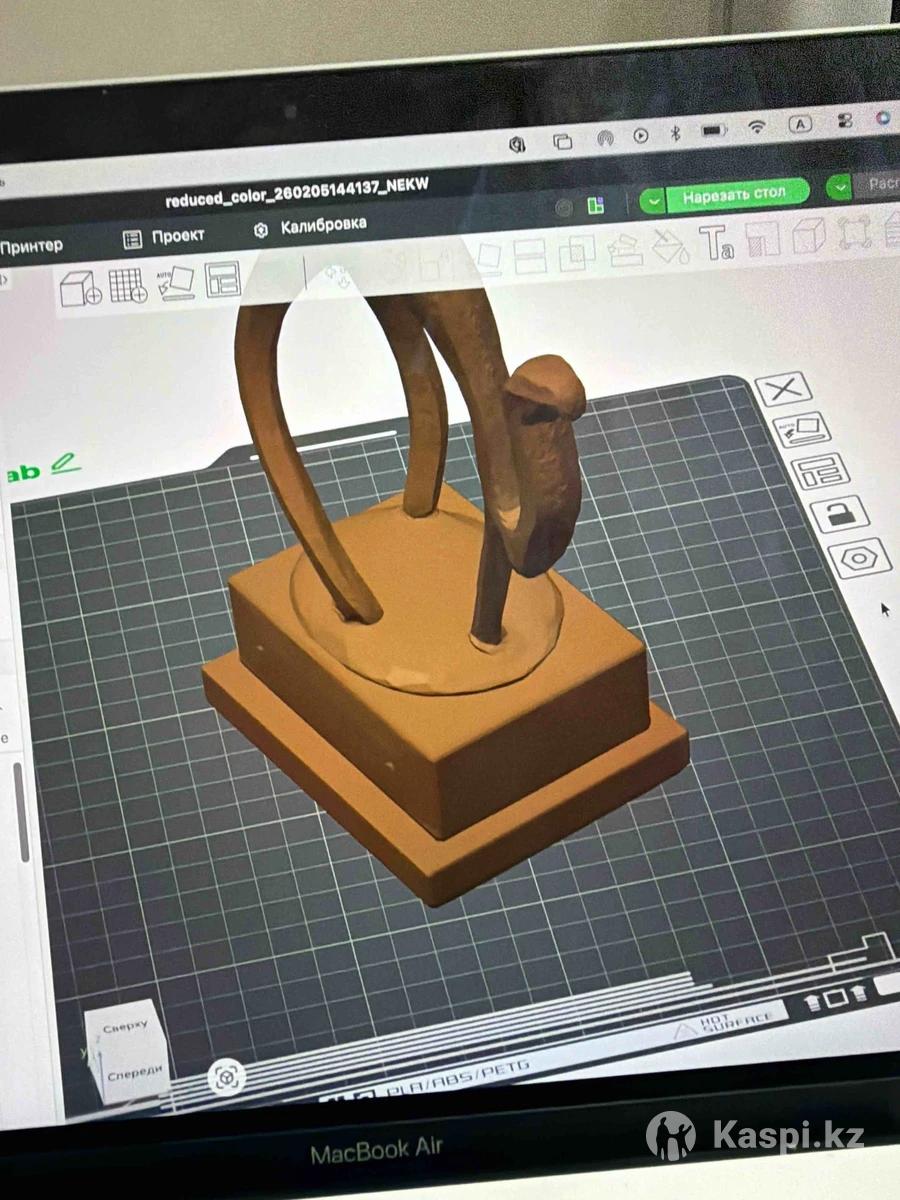Click Arrange all objects icon in top toolbar
The width and height of the screenshot is (900, 1200).
[222, 279]
